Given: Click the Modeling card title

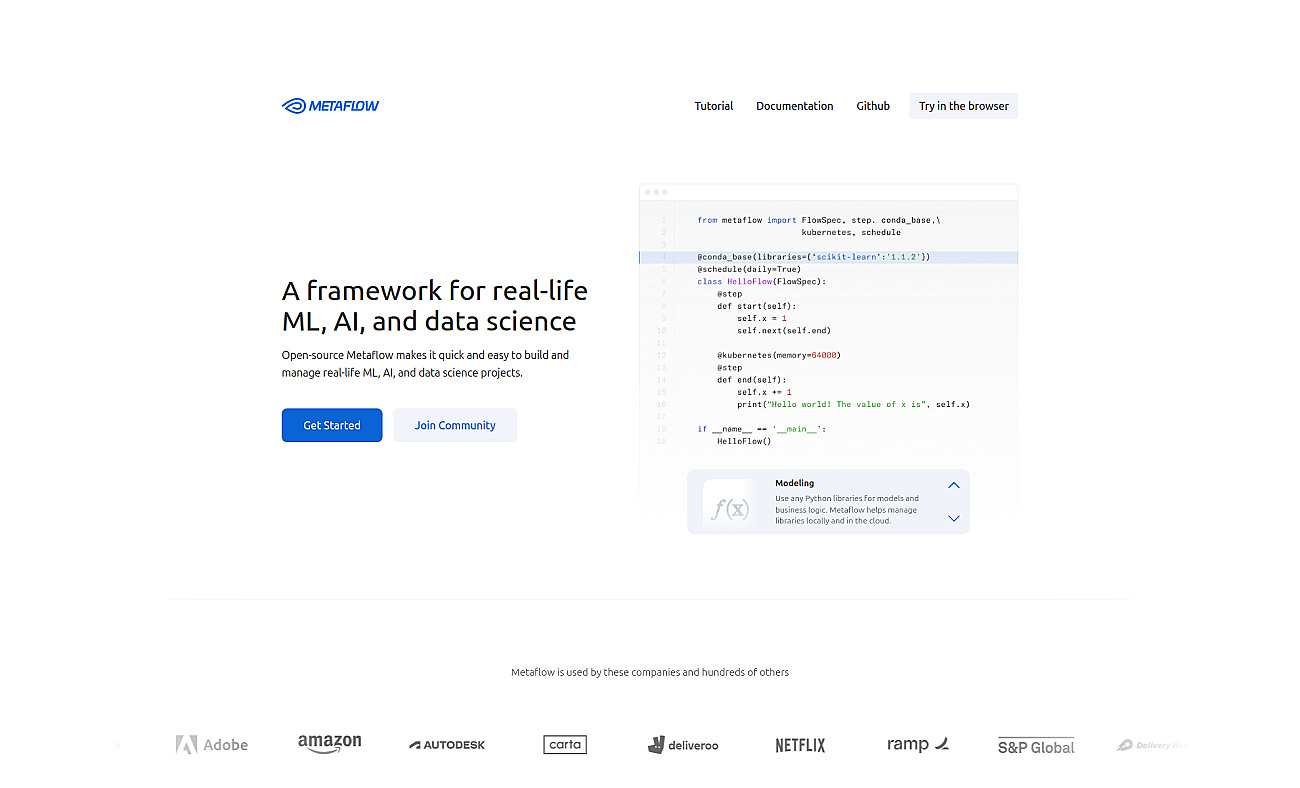Looking at the screenshot, I should (795, 484).
